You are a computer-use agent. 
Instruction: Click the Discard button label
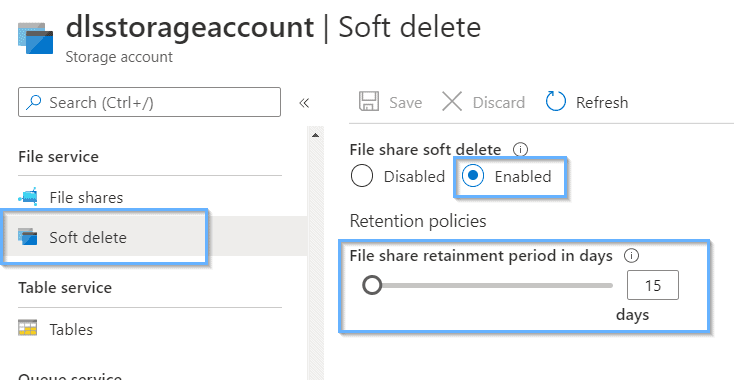pyautogui.click(x=499, y=102)
